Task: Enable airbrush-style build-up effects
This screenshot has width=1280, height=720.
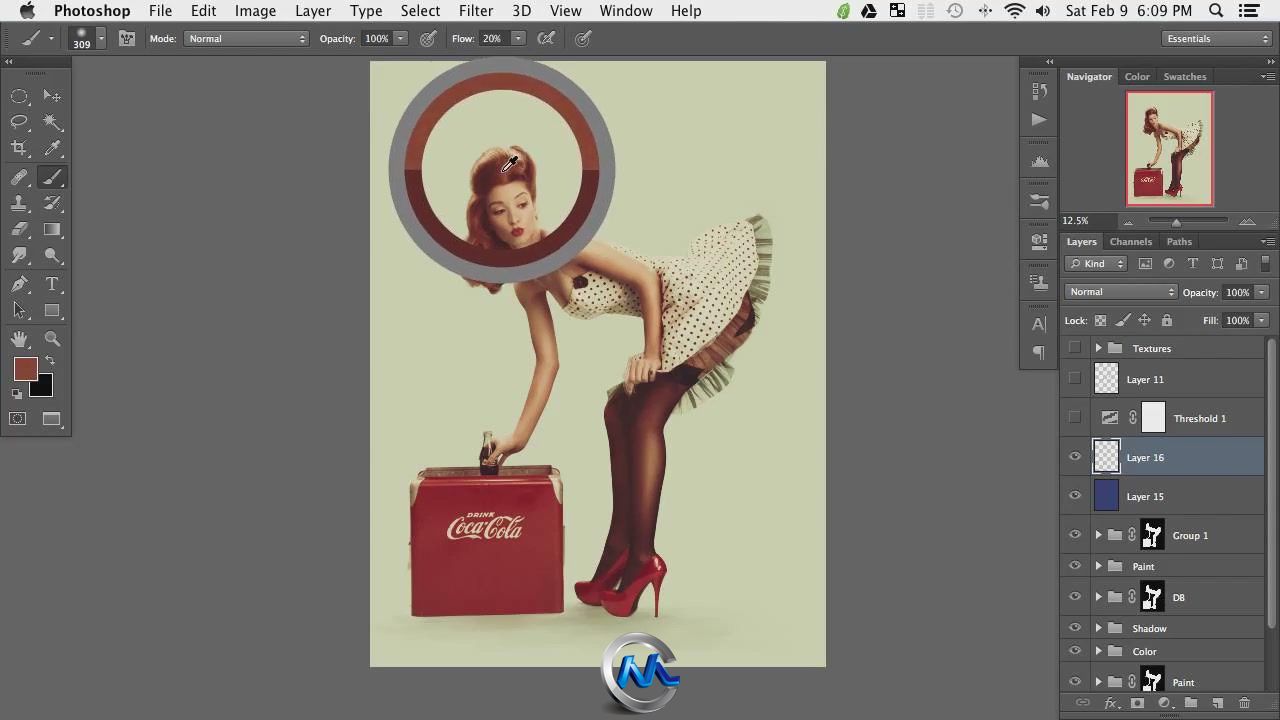Action: point(546,38)
